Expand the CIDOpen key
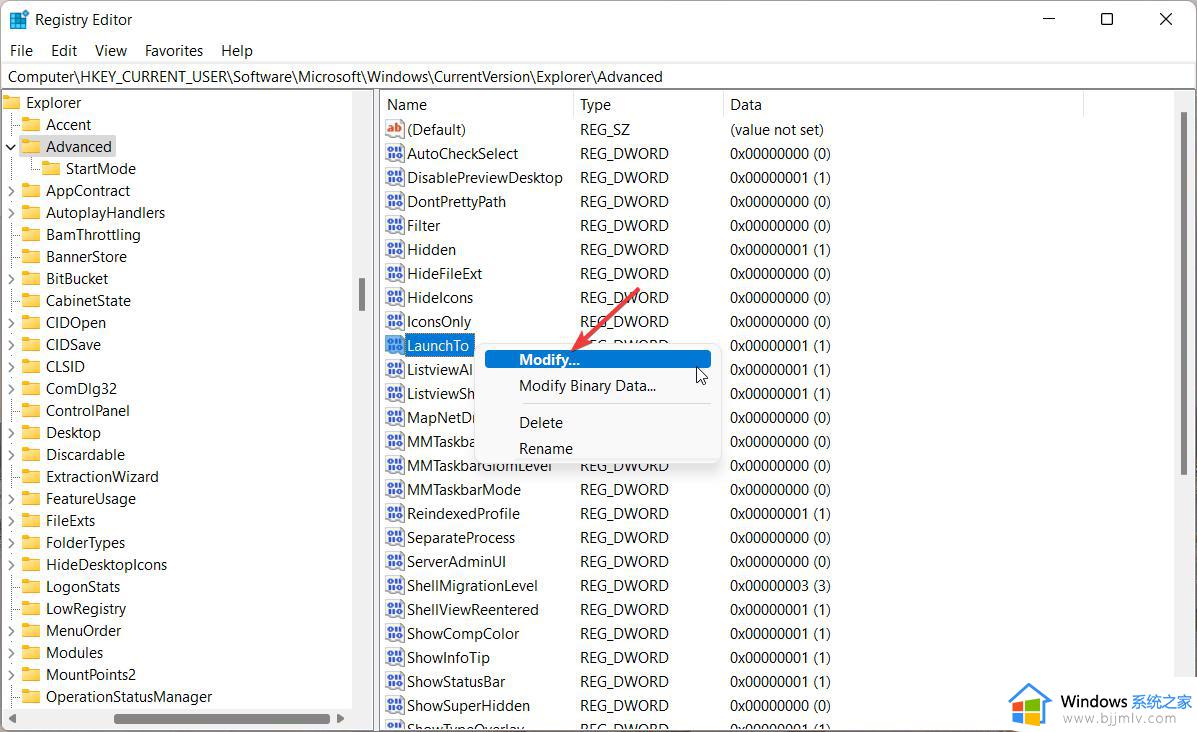Image resolution: width=1197 pixels, height=732 pixels. coord(11,323)
